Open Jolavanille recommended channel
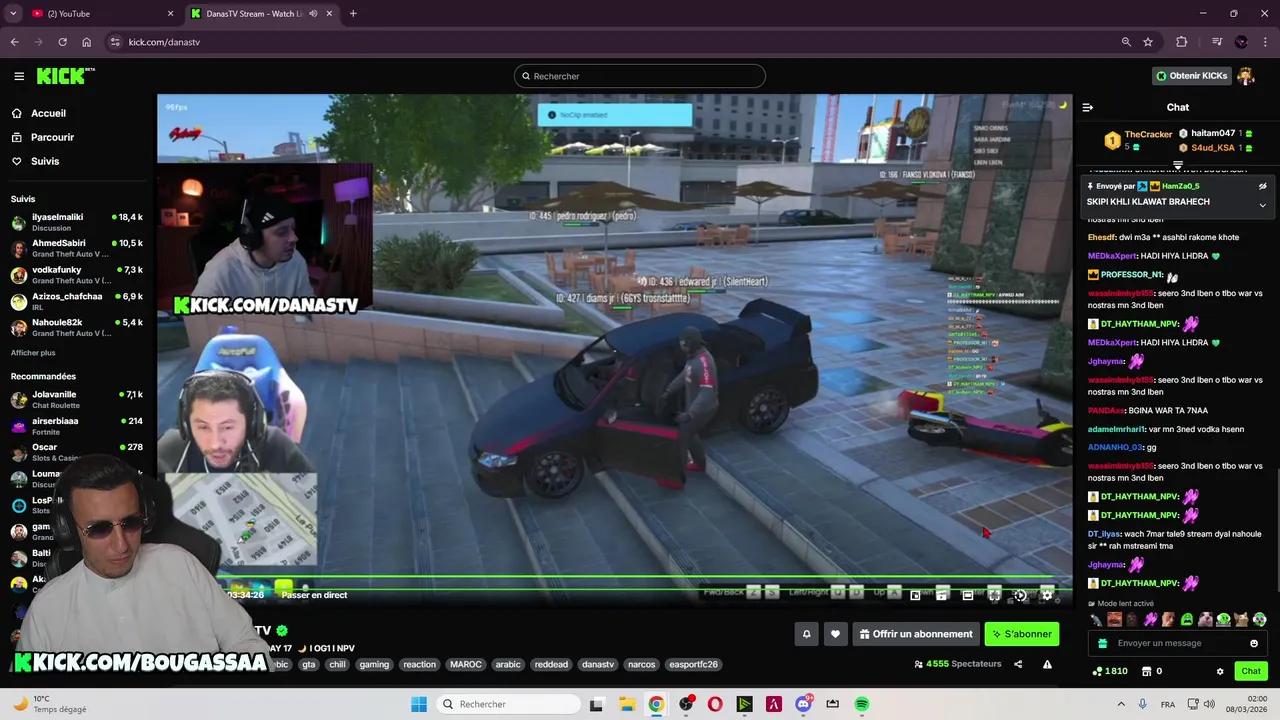This screenshot has width=1280, height=720. [x=77, y=399]
